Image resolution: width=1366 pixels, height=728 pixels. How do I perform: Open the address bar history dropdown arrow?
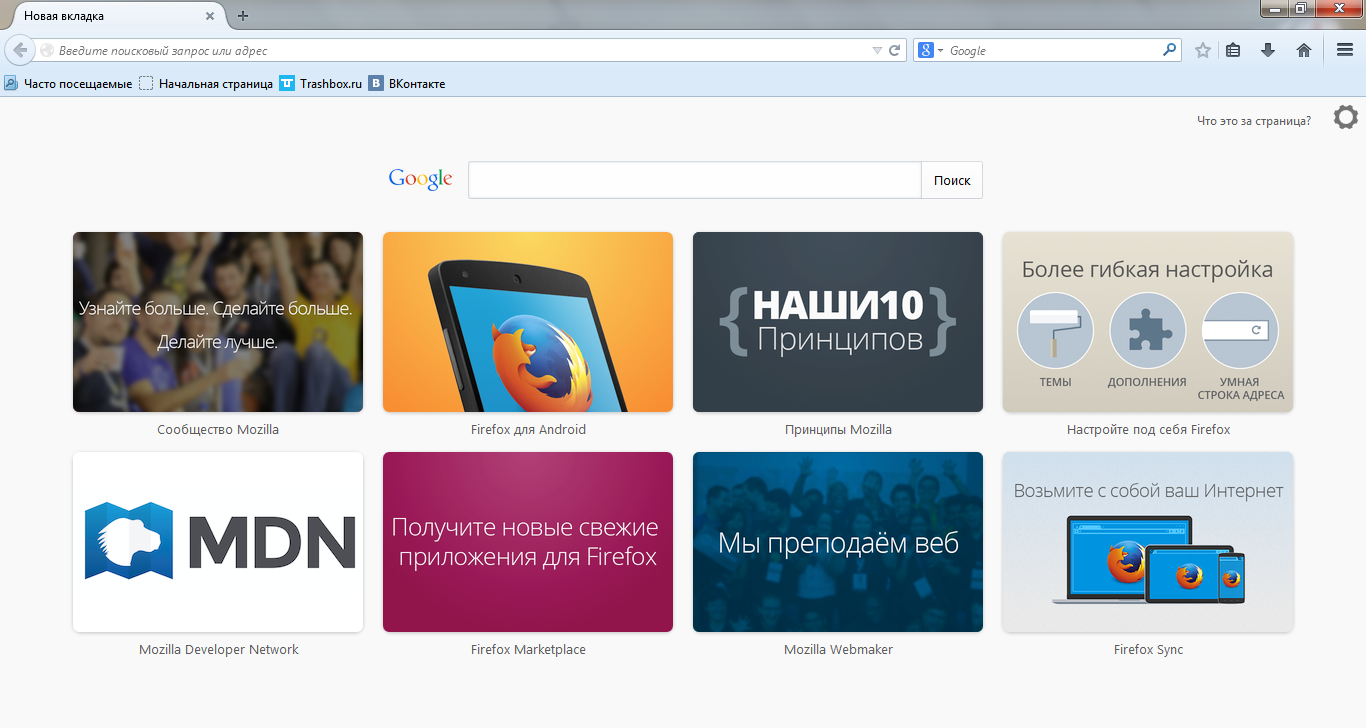point(877,50)
